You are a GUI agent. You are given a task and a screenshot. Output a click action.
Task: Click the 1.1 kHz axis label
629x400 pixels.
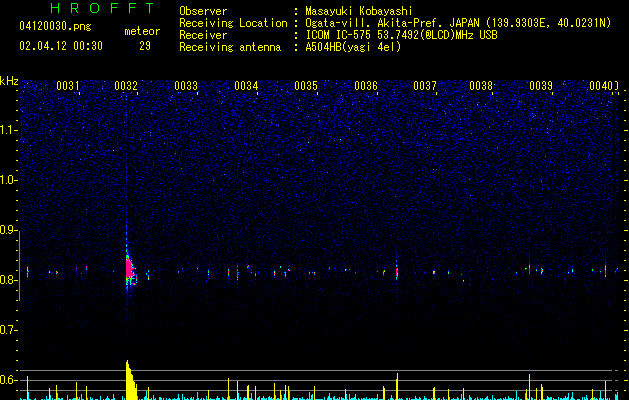(x=9, y=130)
